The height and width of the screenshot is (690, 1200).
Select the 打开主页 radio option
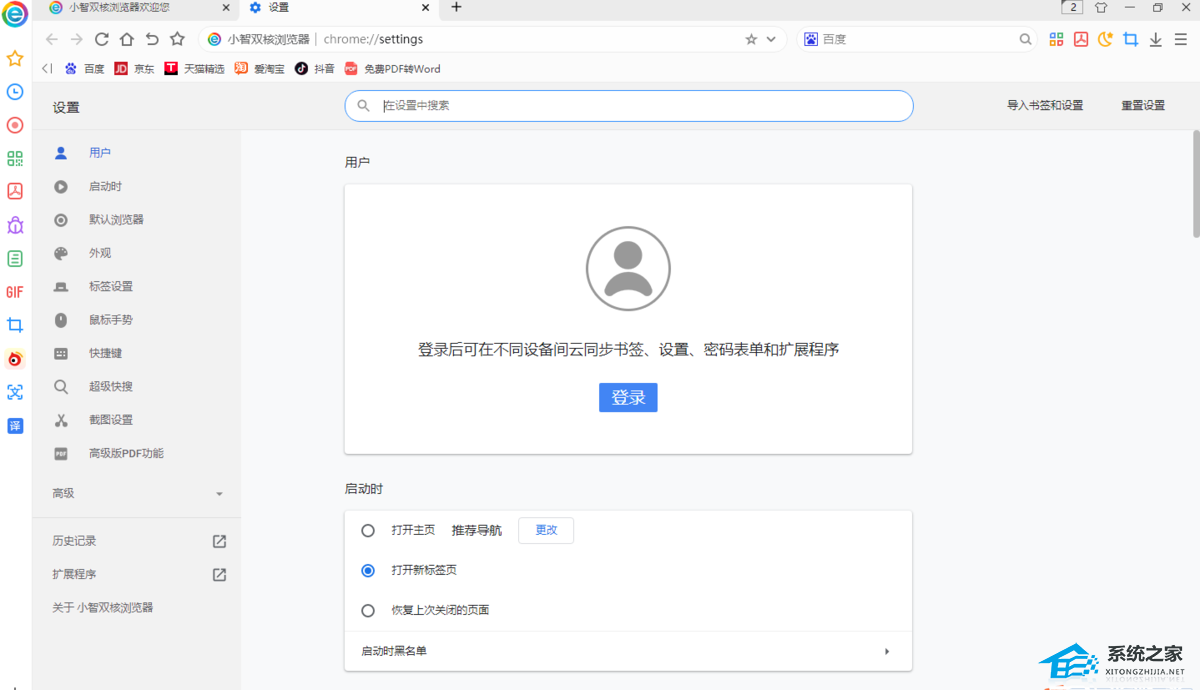pyautogui.click(x=368, y=530)
